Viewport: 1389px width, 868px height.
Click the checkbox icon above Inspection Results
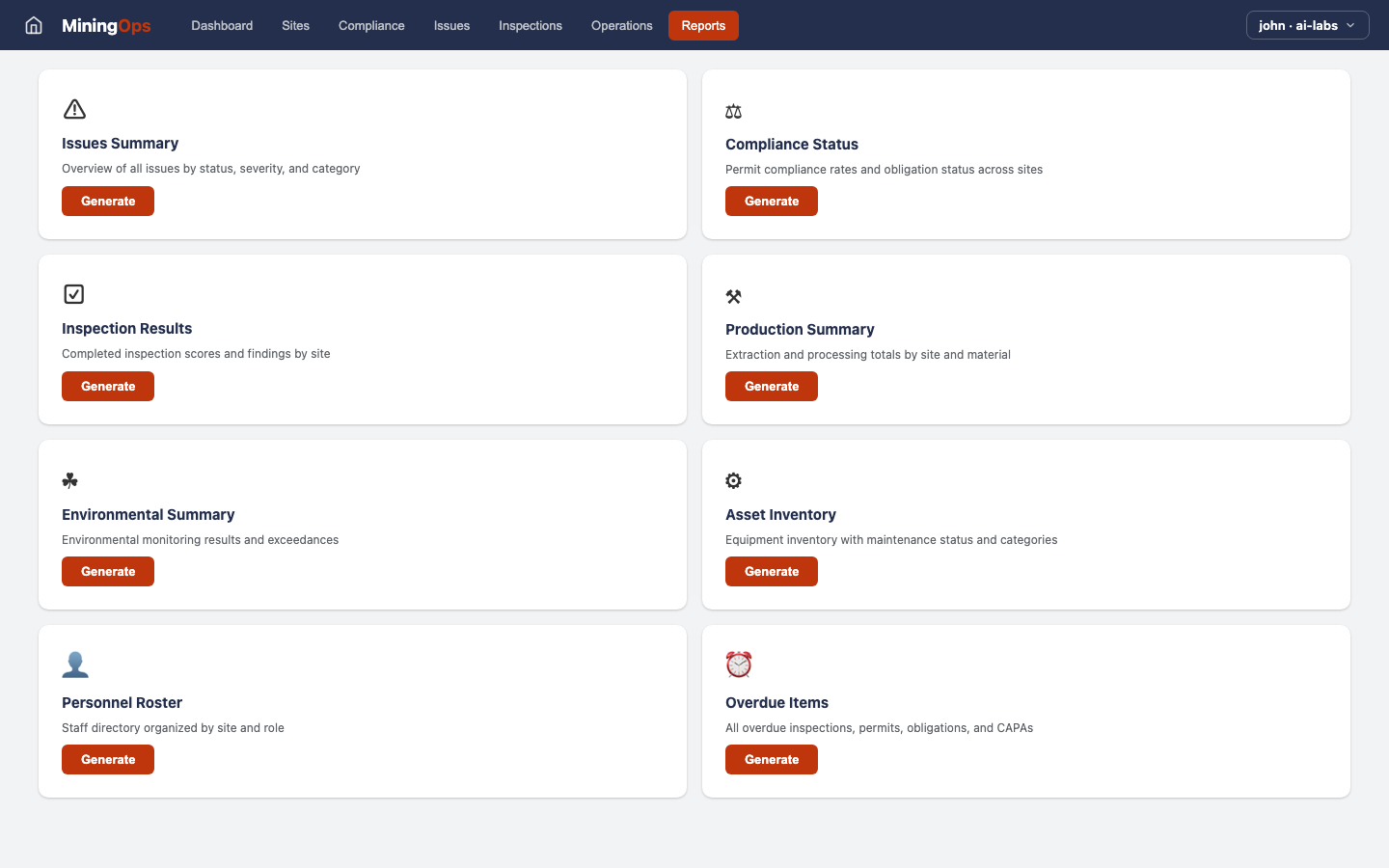pyautogui.click(x=74, y=293)
